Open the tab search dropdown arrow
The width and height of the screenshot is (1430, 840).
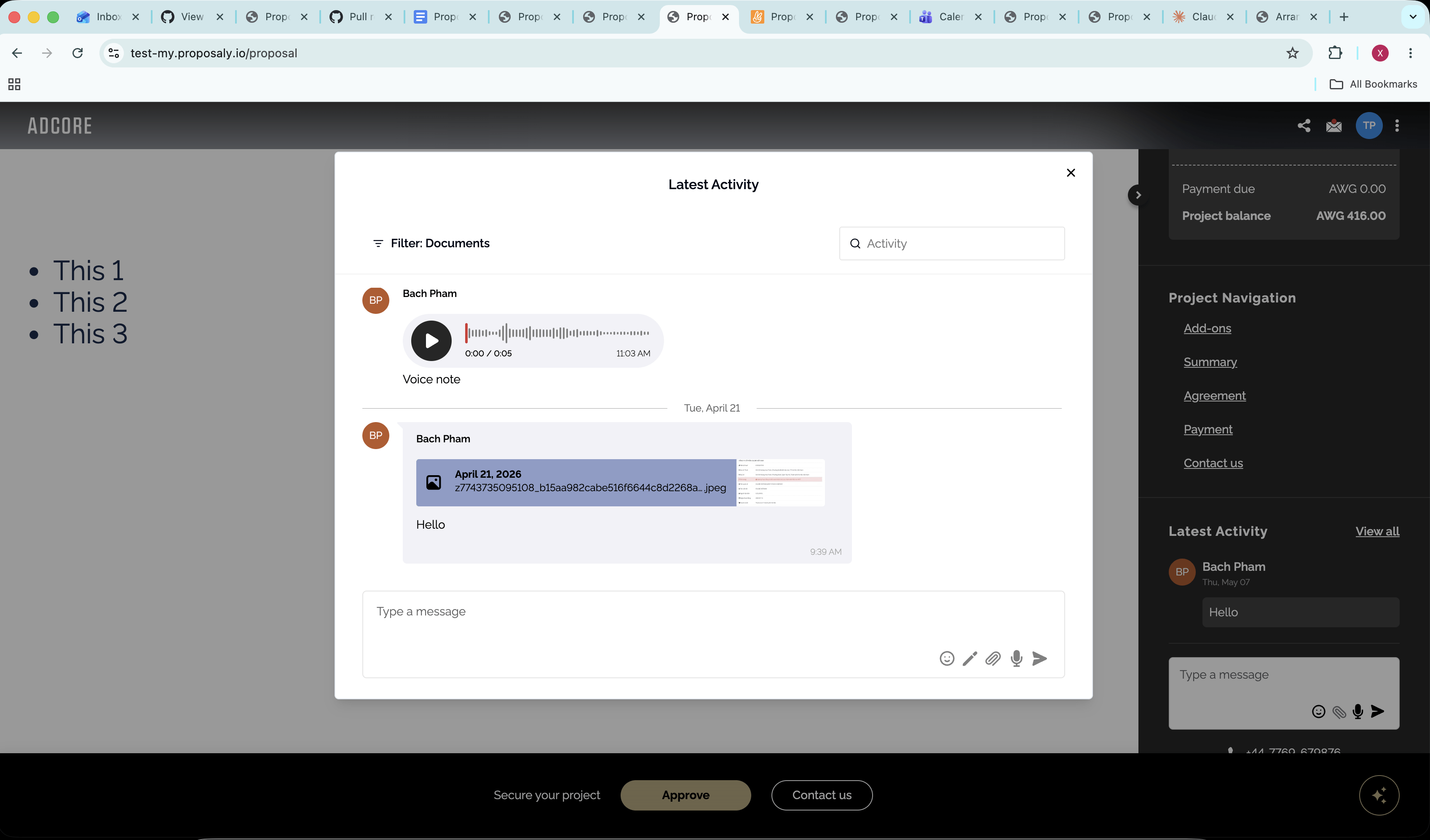(1413, 17)
